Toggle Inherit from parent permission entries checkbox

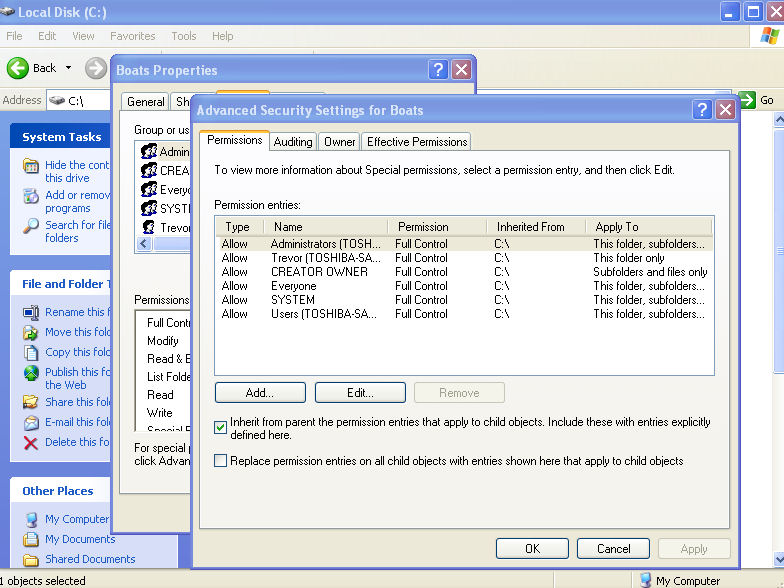[220, 428]
